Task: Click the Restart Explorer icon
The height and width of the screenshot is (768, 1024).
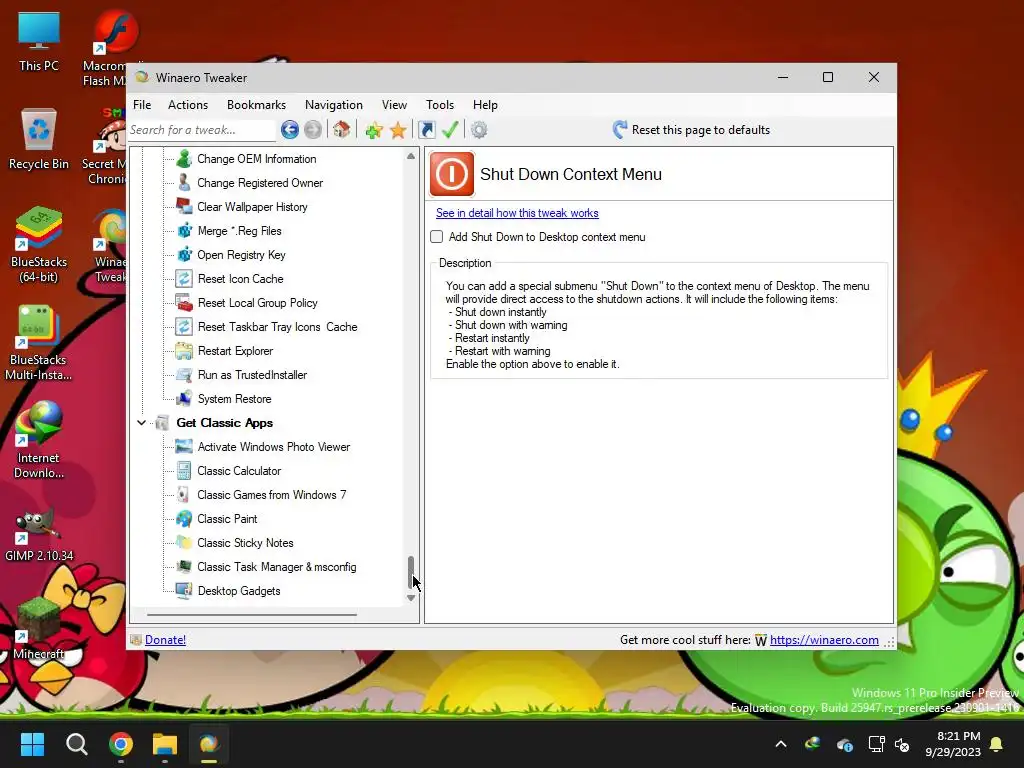Action: coord(184,351)
